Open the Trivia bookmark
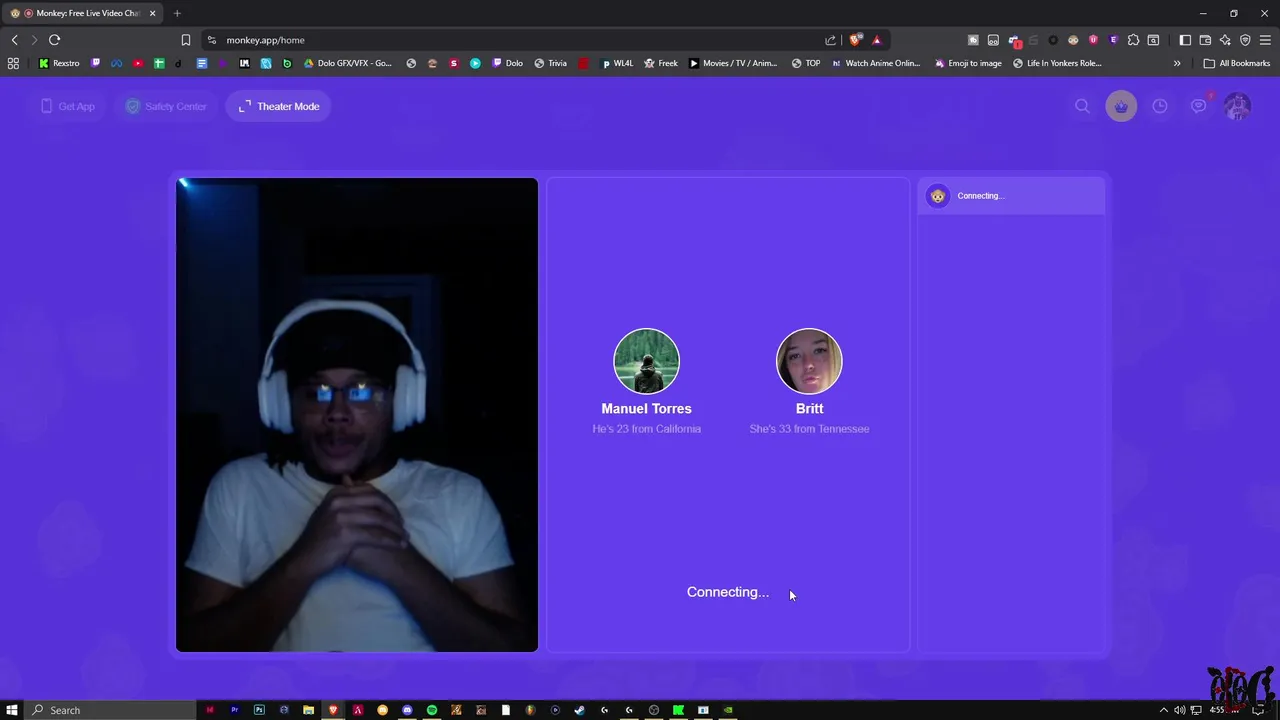Image resolution: width=1280 pixels, height=720 pixels. 550,63
